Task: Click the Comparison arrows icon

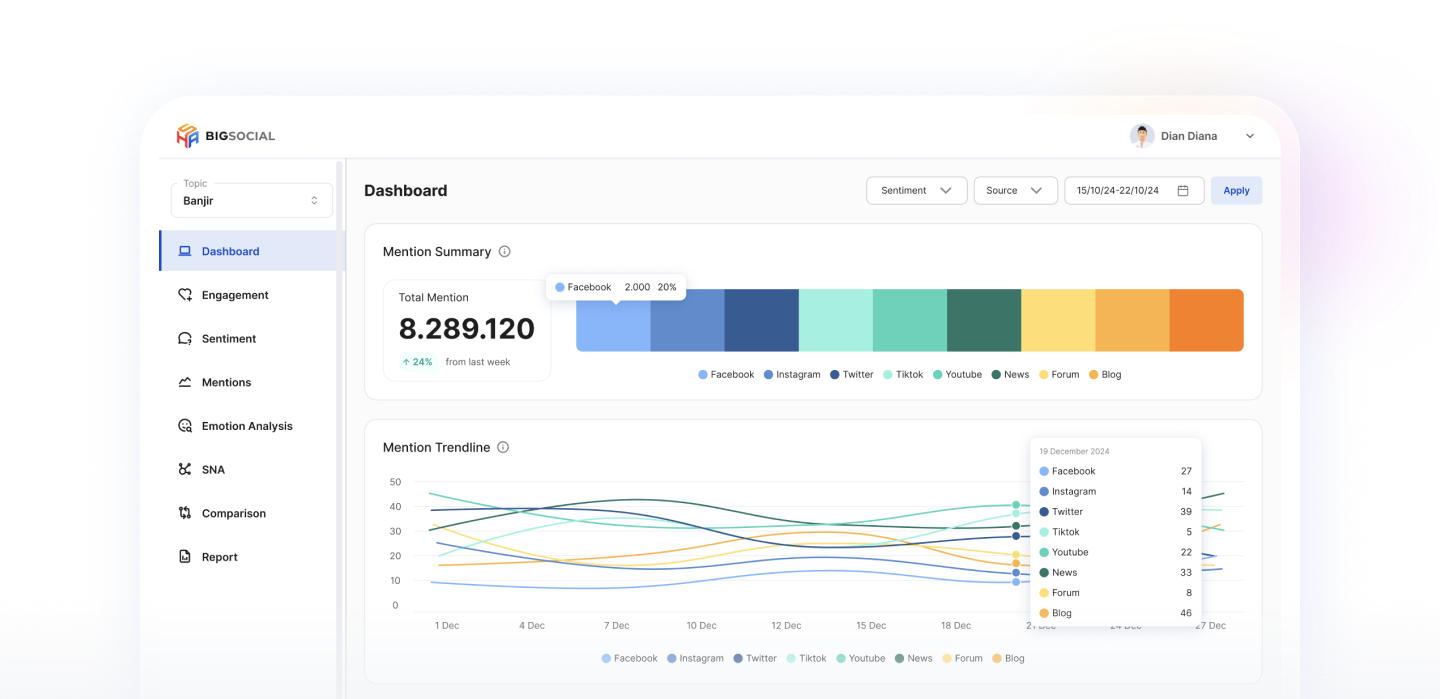Action: (185, 514)
